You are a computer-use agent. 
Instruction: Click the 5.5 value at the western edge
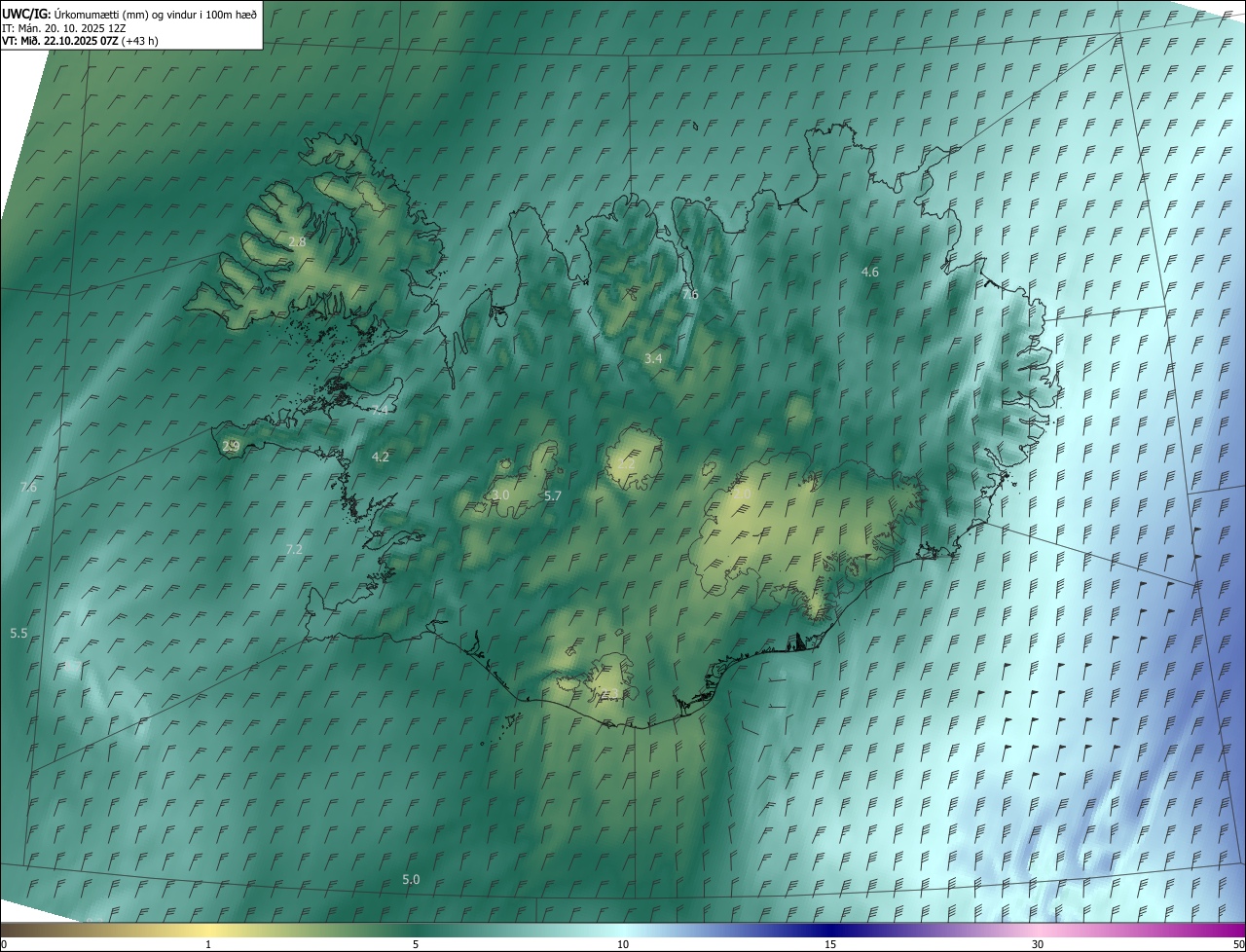pyautogui.click(x=18, y=634)
